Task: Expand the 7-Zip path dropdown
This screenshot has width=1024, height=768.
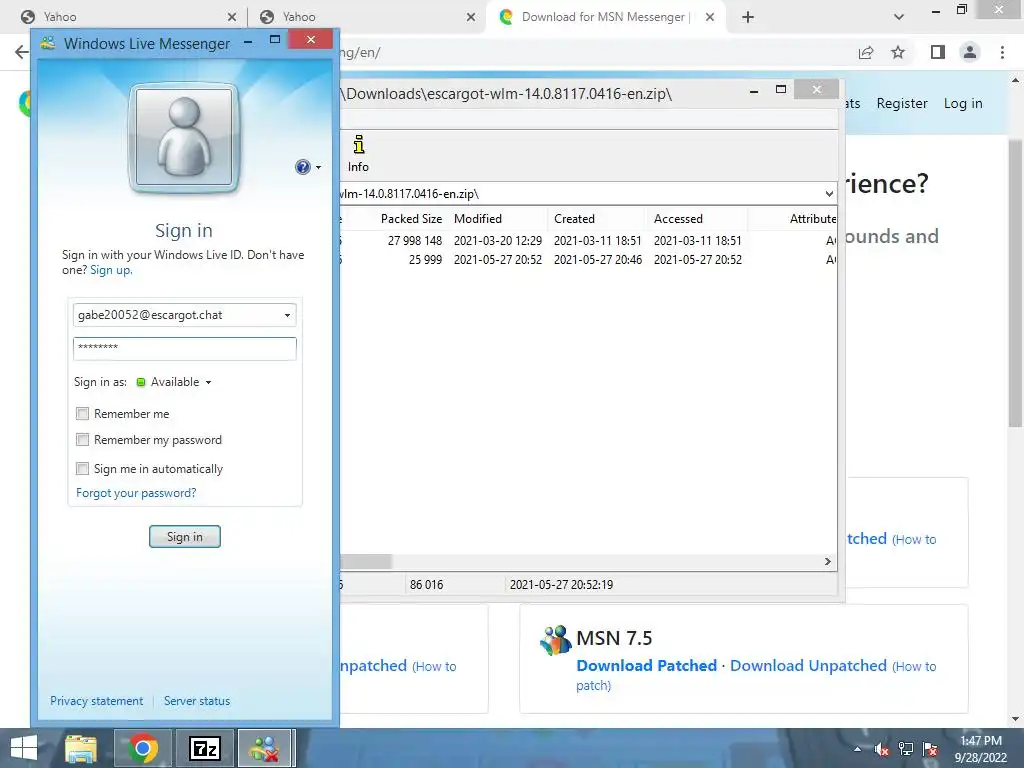Action: pos(829,194)
